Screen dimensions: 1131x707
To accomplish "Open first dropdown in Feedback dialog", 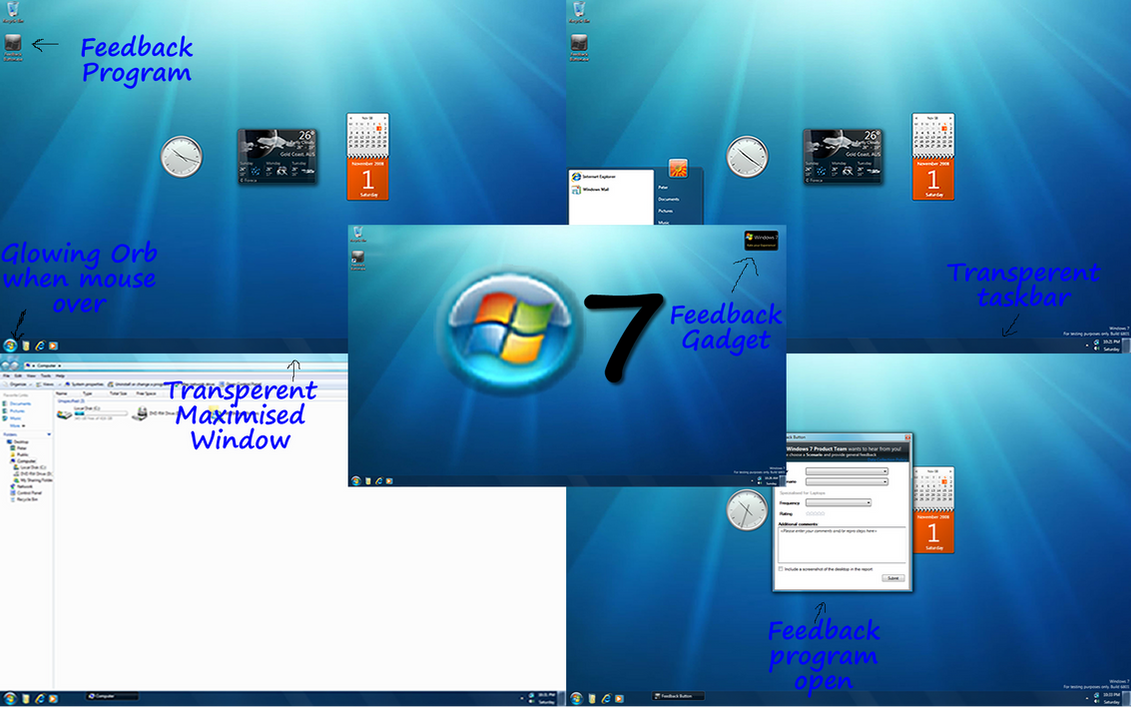I will point(847,471).
